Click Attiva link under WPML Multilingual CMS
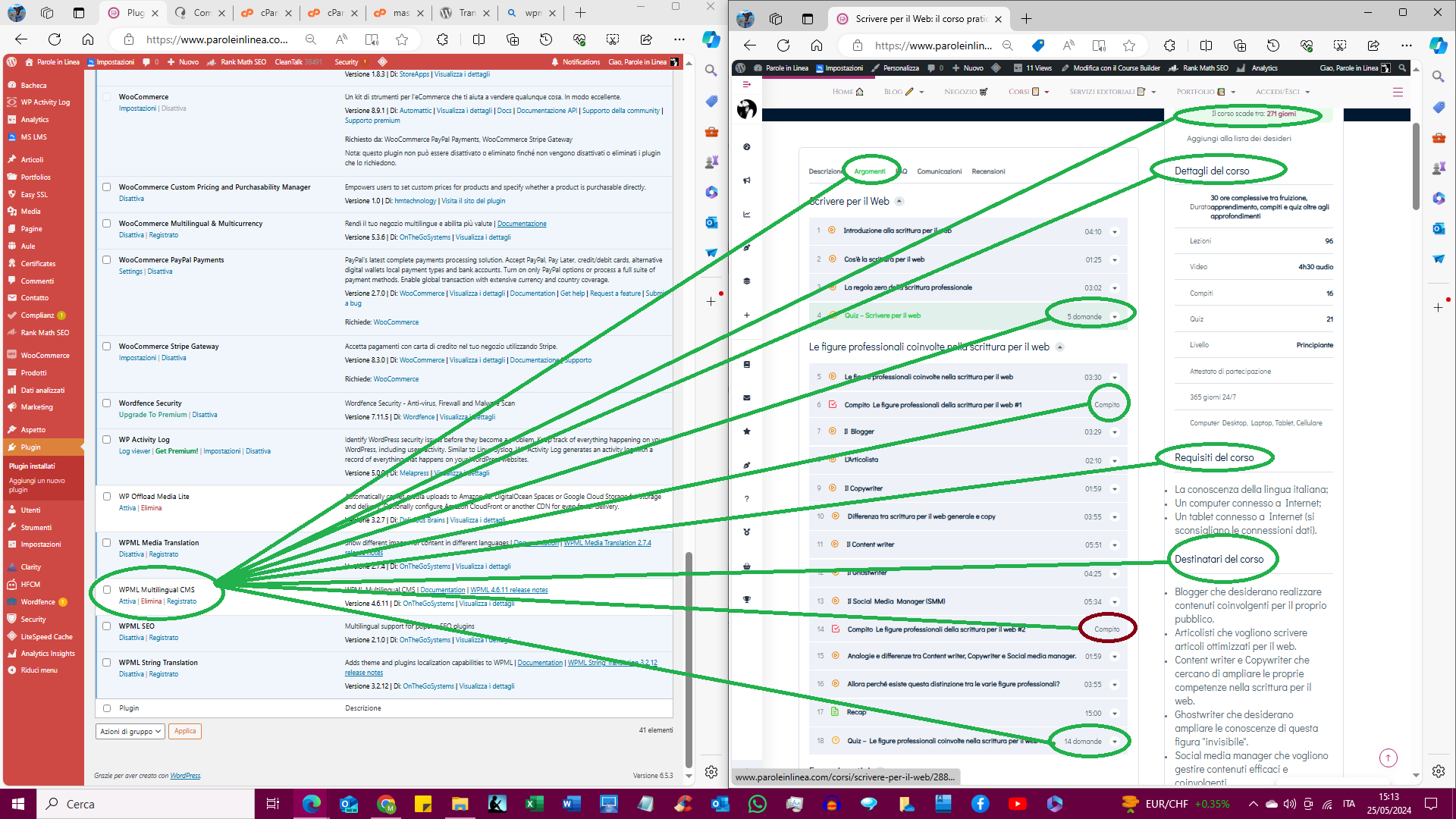 tap(127, 601)
